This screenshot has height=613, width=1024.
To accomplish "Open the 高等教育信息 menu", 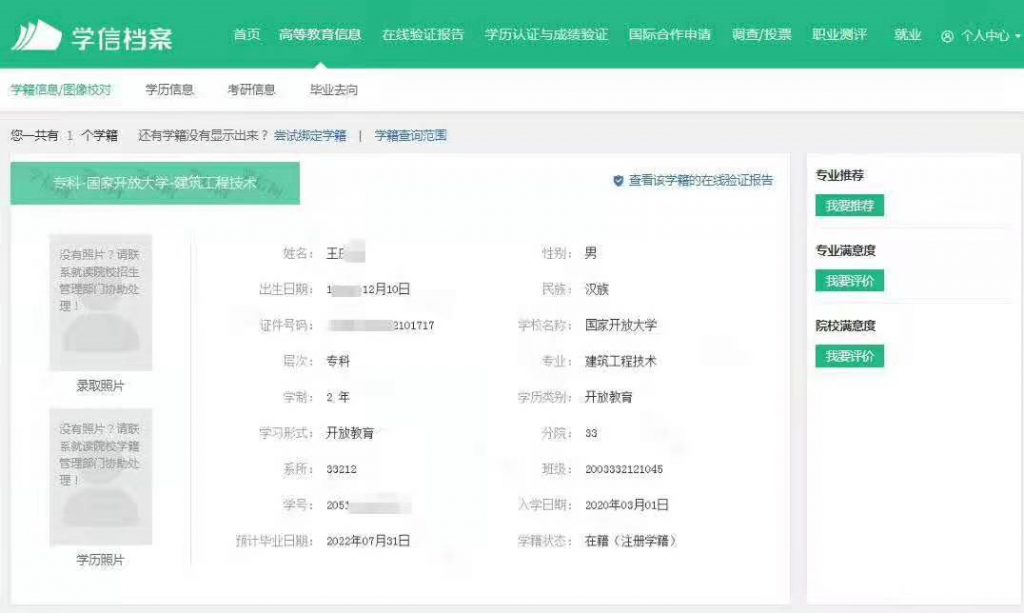I will (320, 35).
